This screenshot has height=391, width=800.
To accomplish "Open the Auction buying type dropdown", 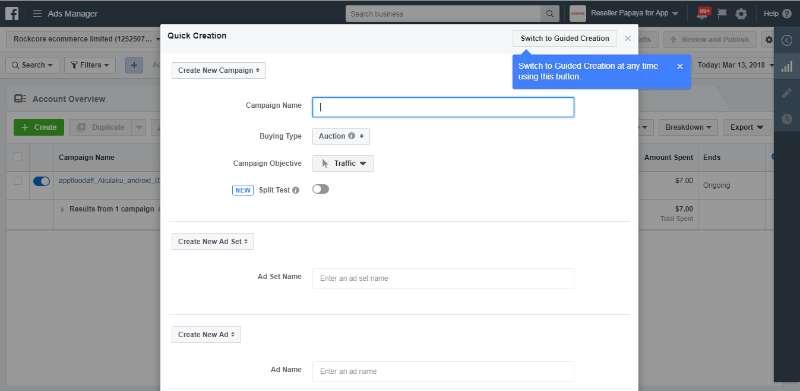I will pyautogui.click(x=341, y=136).
